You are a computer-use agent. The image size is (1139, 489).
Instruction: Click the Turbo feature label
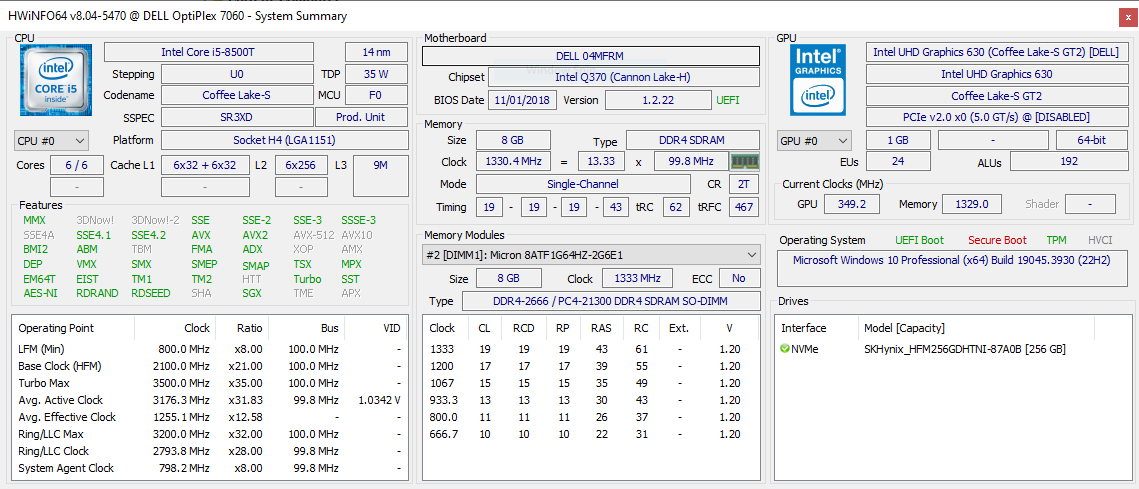point(307,279)
